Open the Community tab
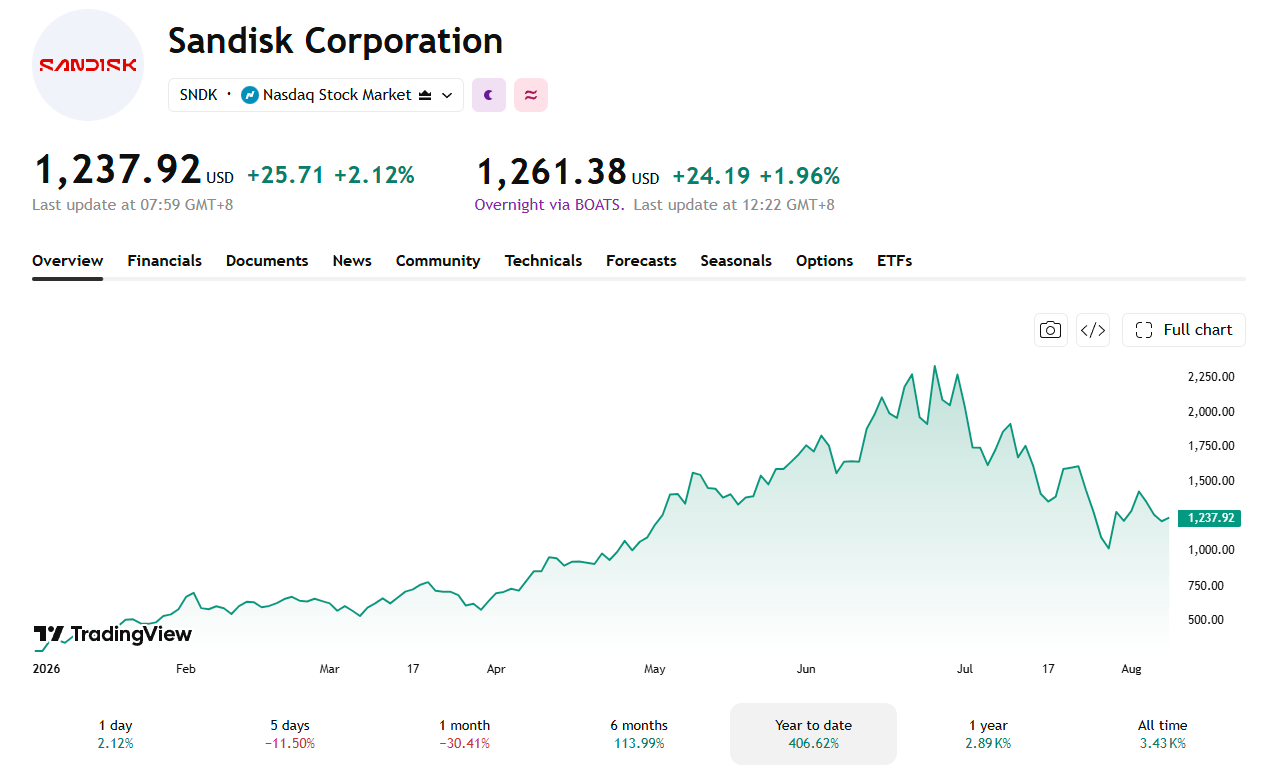1278x772 pixels. click(x=438, y=261)
